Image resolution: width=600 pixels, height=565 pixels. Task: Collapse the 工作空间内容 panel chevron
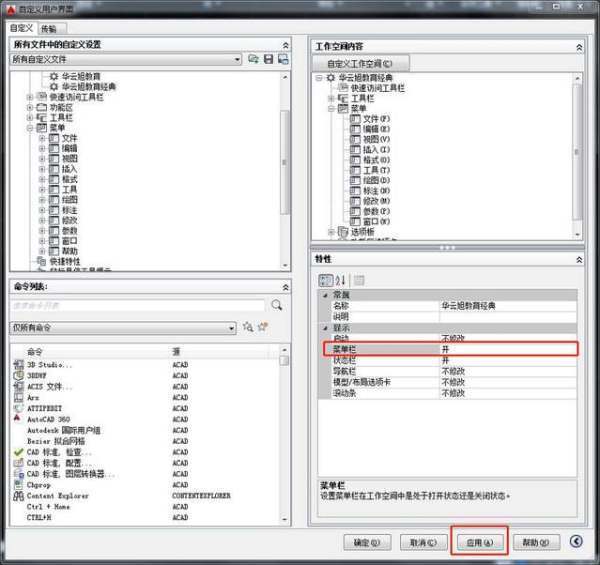(x=579, y=47)
